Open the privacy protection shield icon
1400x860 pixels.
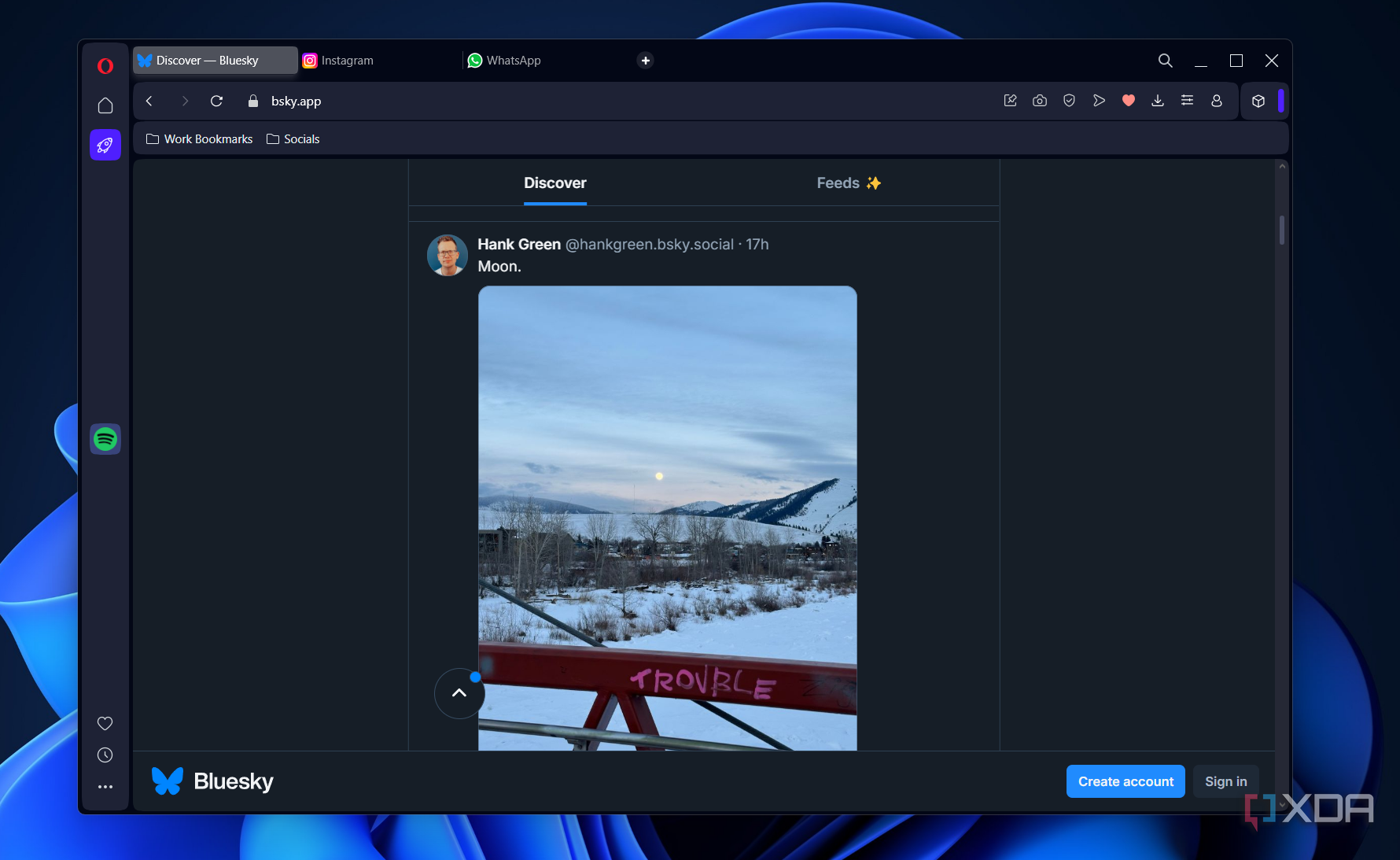click(1069, 101)
